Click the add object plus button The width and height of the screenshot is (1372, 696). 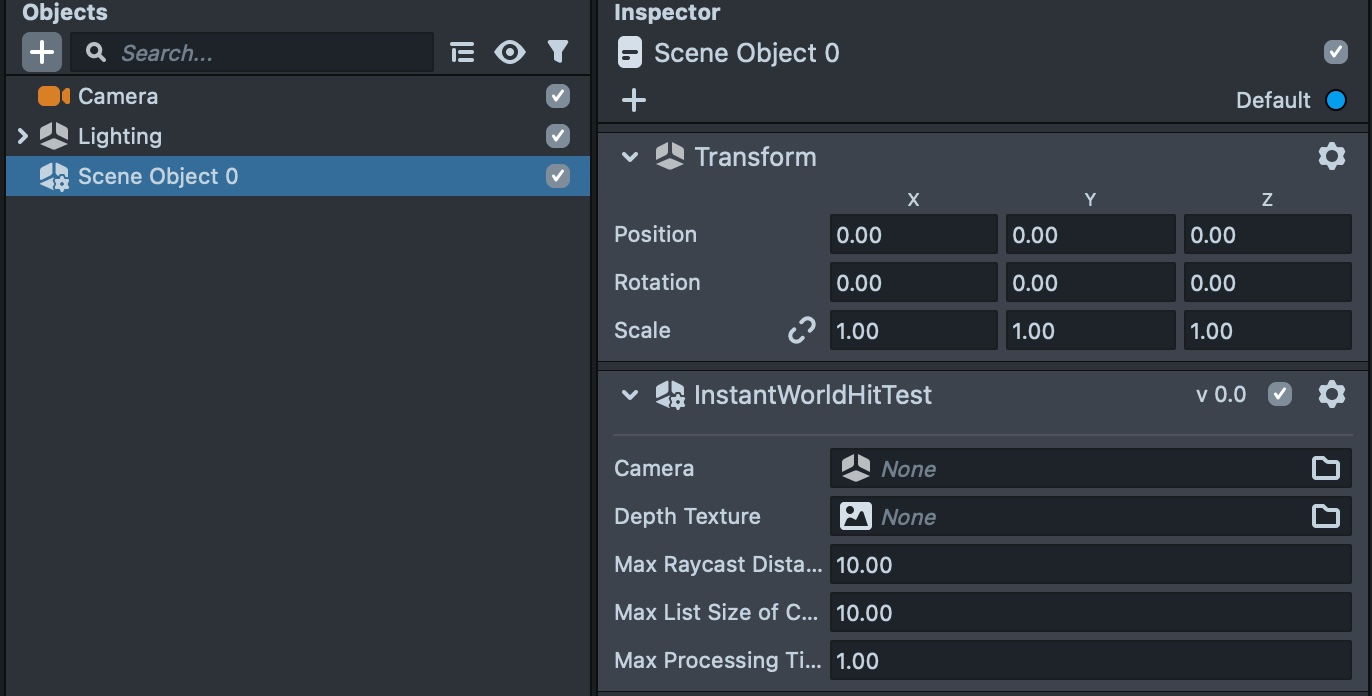coord(42,52)
